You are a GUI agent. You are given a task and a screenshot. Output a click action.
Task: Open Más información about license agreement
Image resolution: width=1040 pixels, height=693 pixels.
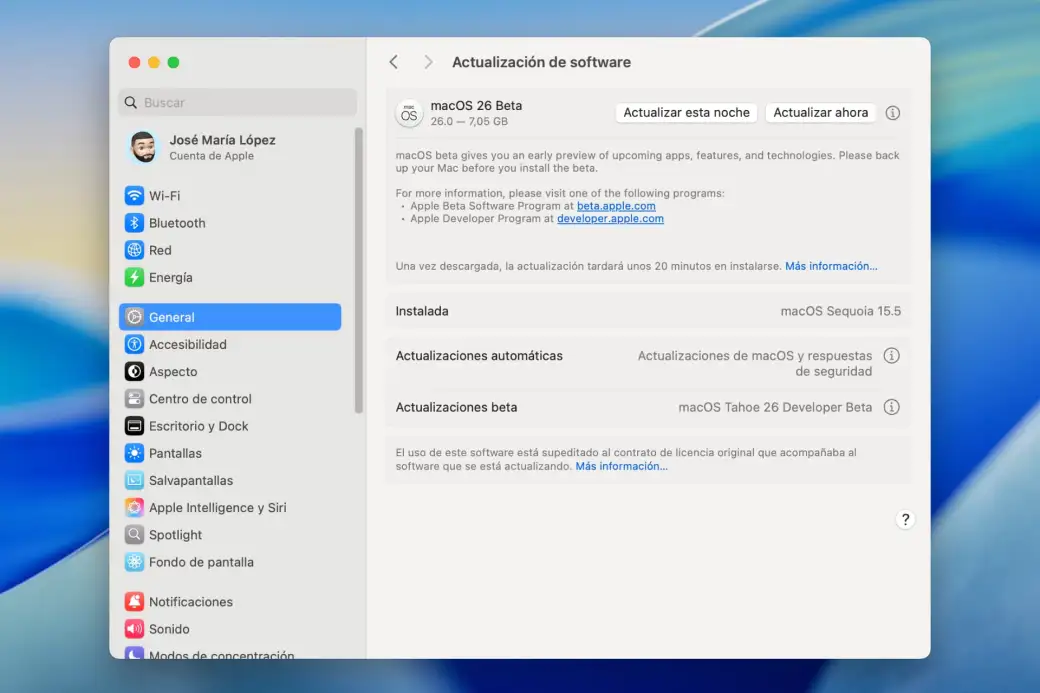pyautogui.click(x=621, y=466)
